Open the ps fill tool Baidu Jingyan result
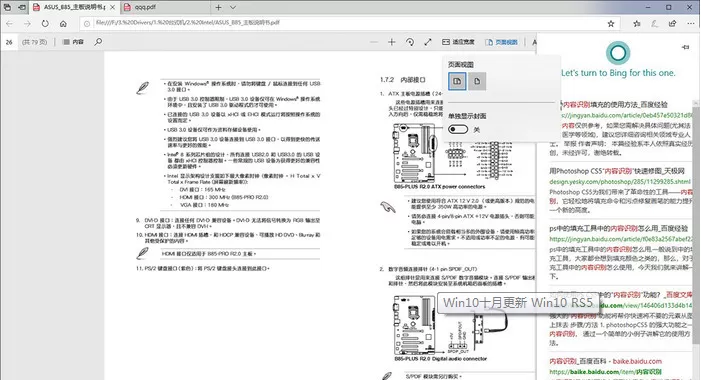Viewport: 701px width, 380px height. coord(619,228)
